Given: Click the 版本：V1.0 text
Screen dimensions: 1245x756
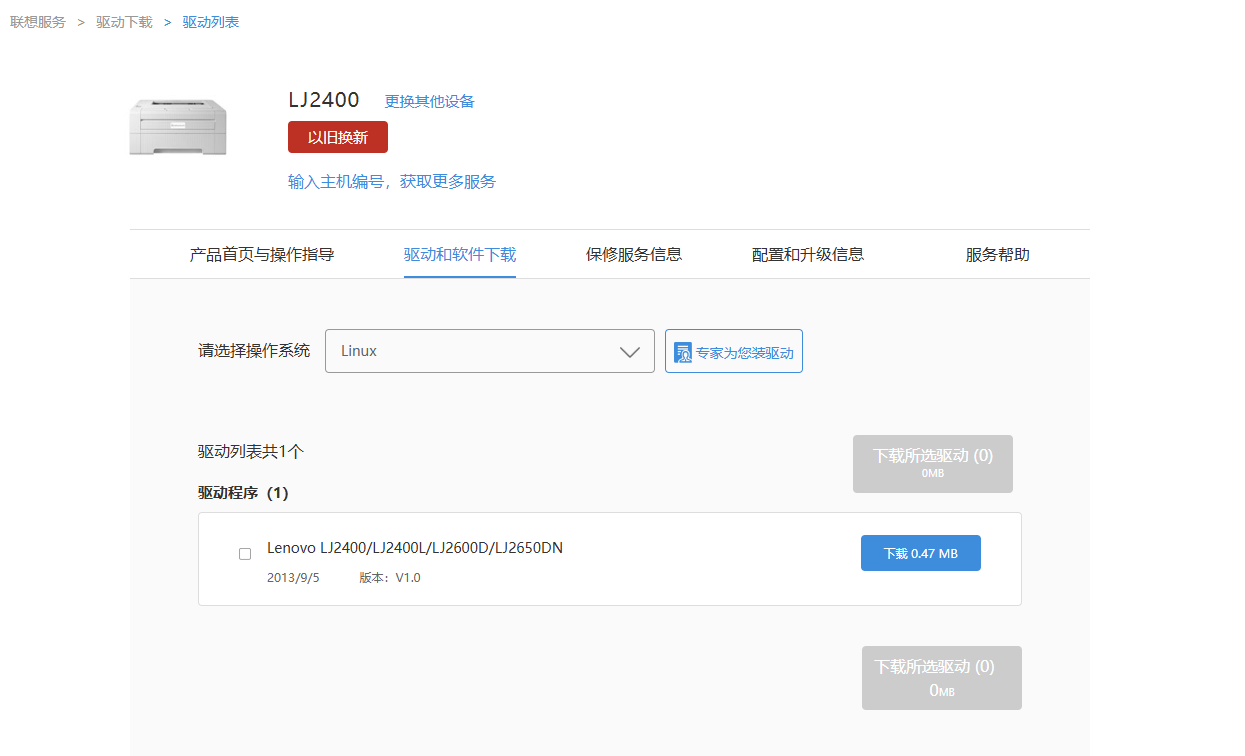Looking at the screenshot, I should click(390, 578).
